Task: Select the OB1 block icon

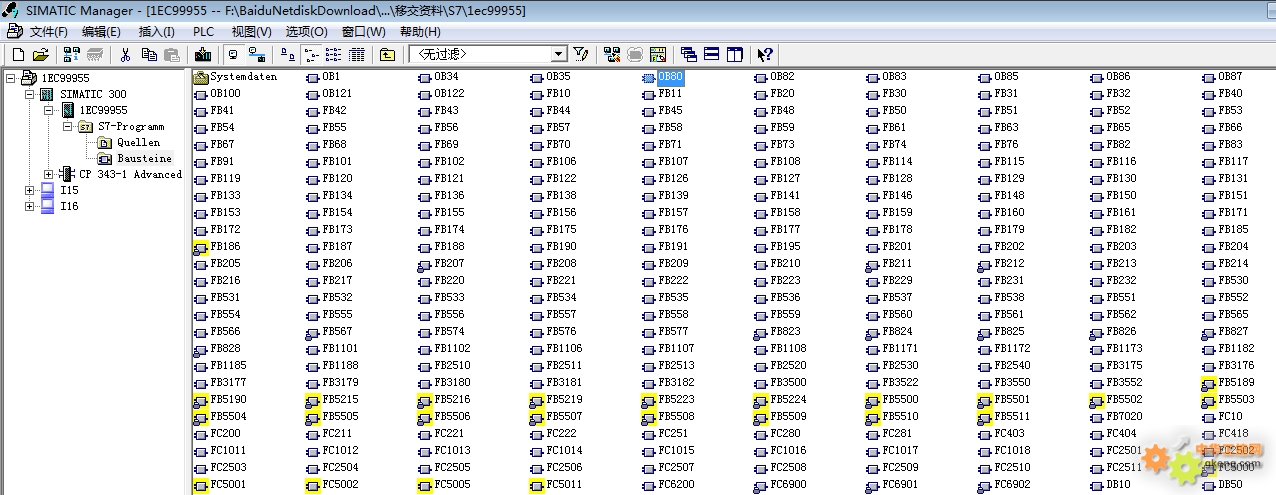Action: tap(313, 77)
